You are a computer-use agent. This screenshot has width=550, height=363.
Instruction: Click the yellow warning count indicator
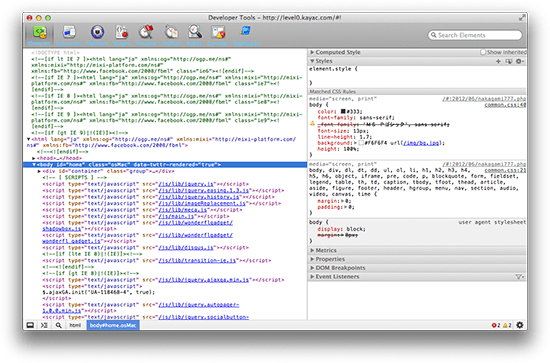coord(507,325)
